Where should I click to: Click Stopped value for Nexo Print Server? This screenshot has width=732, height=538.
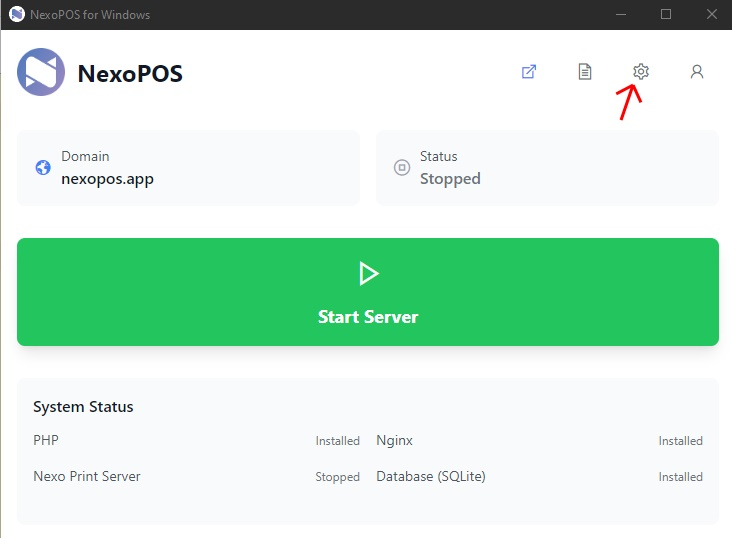pyautogui.click(x=338, y=477)
